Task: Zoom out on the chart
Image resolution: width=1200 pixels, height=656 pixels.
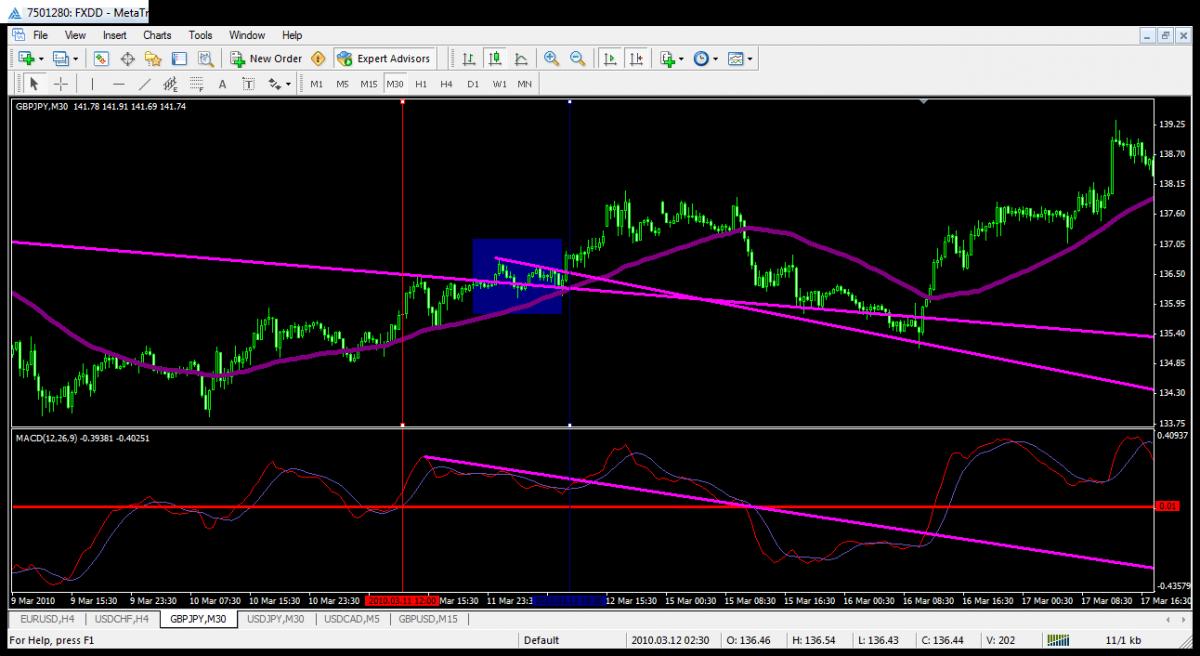Action: point(577,59)
